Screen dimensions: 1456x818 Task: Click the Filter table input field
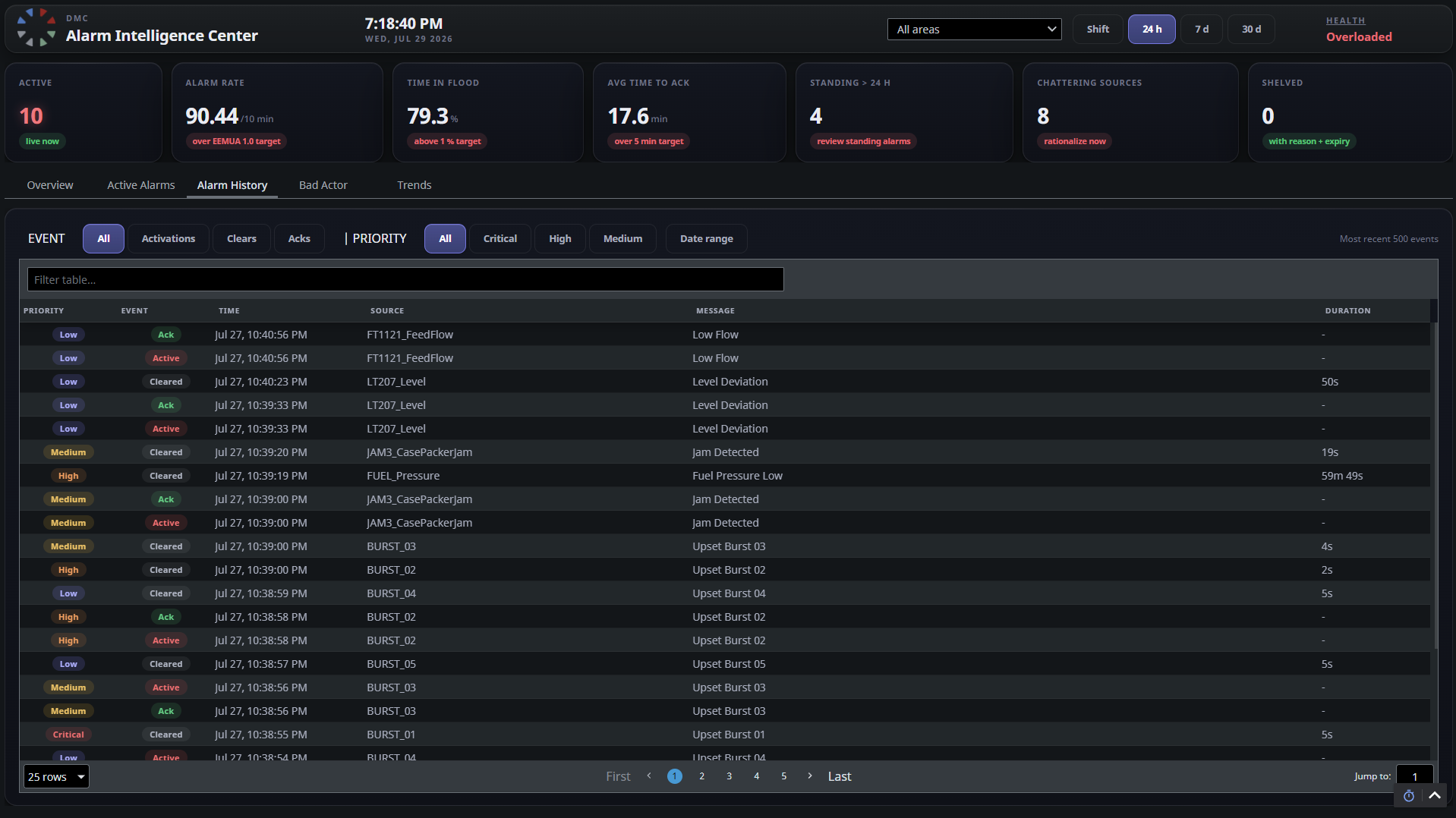(405, 279)
